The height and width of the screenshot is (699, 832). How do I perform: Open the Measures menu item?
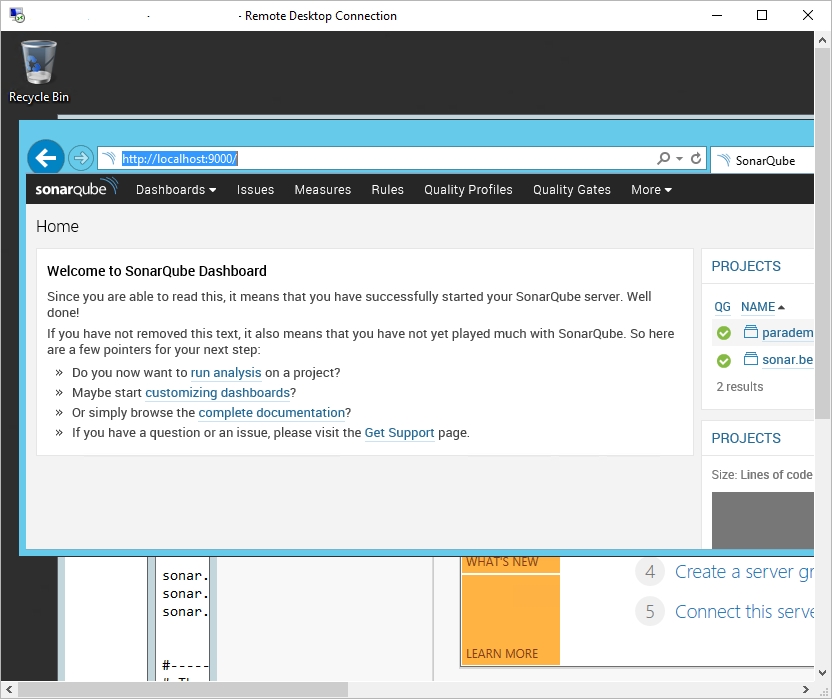(x=323, y=189)
